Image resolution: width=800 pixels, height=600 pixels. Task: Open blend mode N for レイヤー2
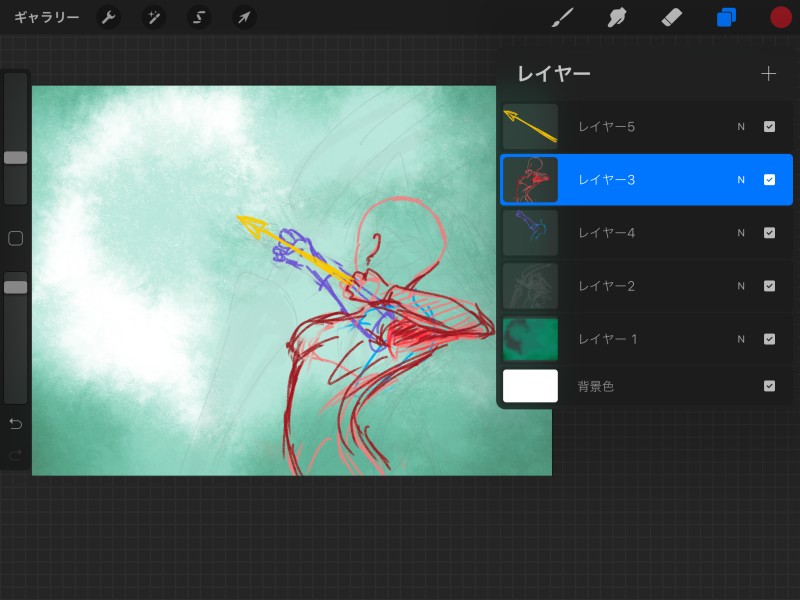(741, 286)
